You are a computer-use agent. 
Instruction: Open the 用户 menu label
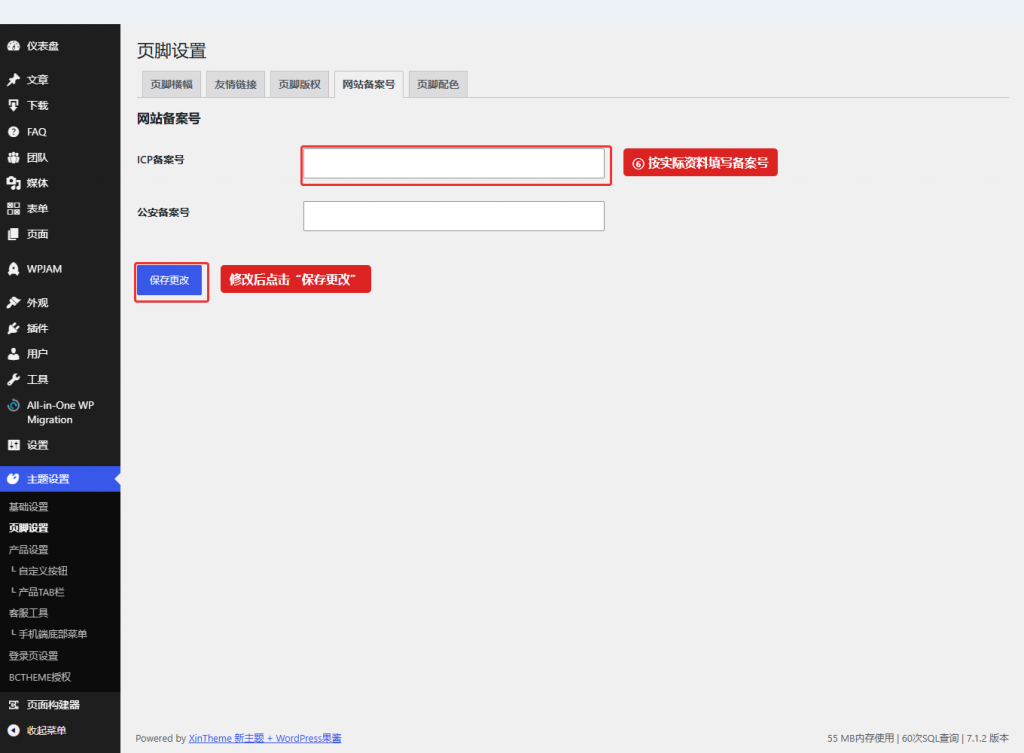pyautogui.click(x=37, y=353)
